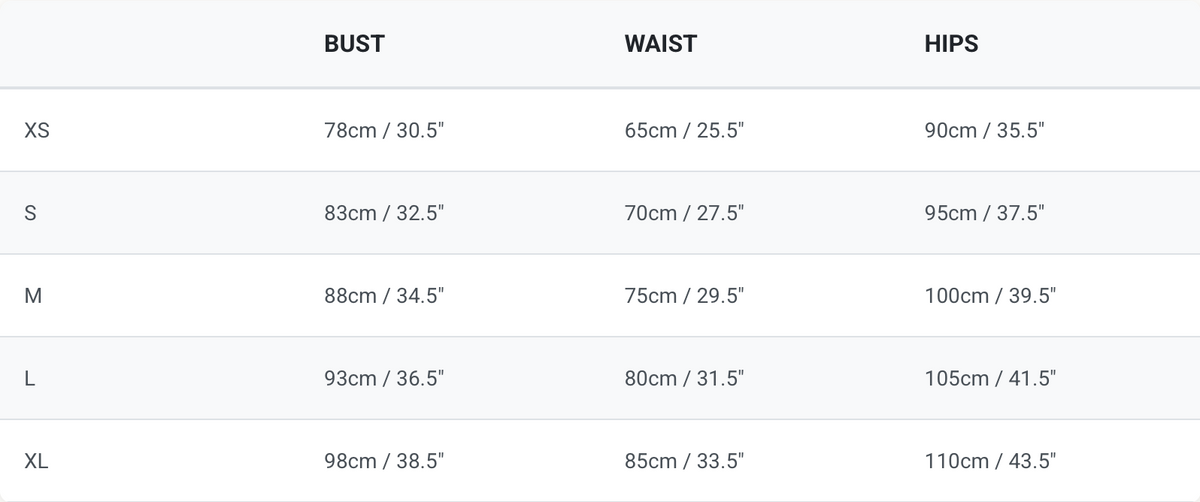
Task: Click the L waist value 80cm / 31.5"
Action: click(684, 379)
